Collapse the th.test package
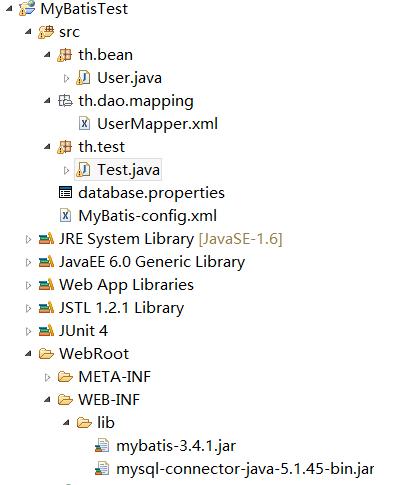 pos(47,147)
